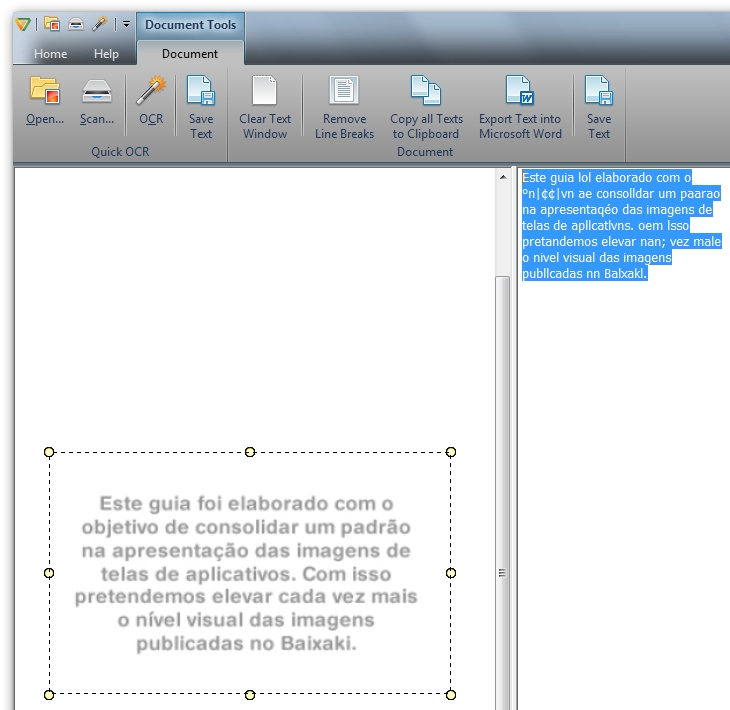Click the small OCR wand quick access icon

pyautogui.click(x=100, y=24)
